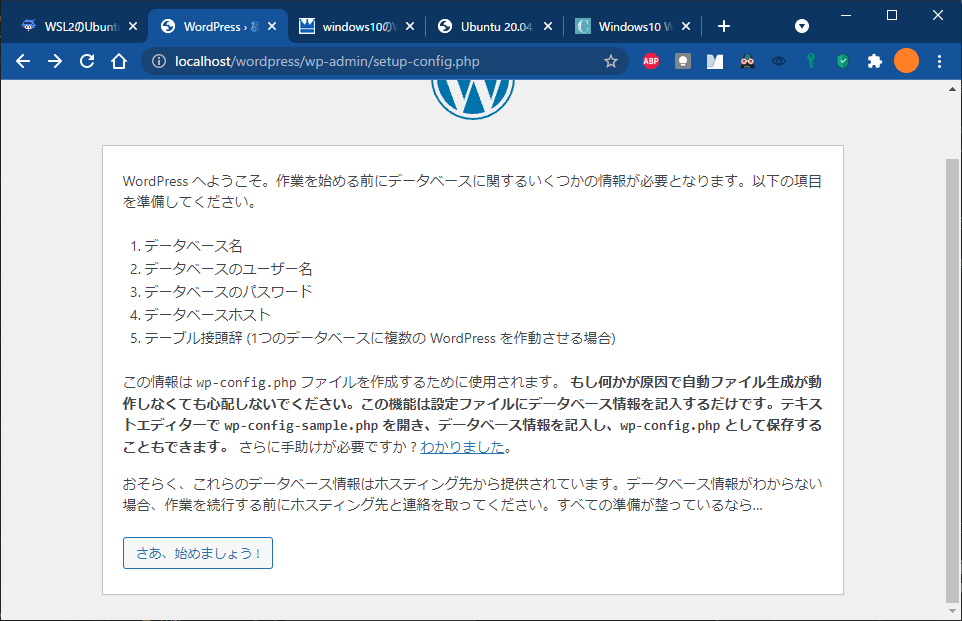Open the browser home page
The width and height of the screenshot is (962, 621).
tap(119, 61)
